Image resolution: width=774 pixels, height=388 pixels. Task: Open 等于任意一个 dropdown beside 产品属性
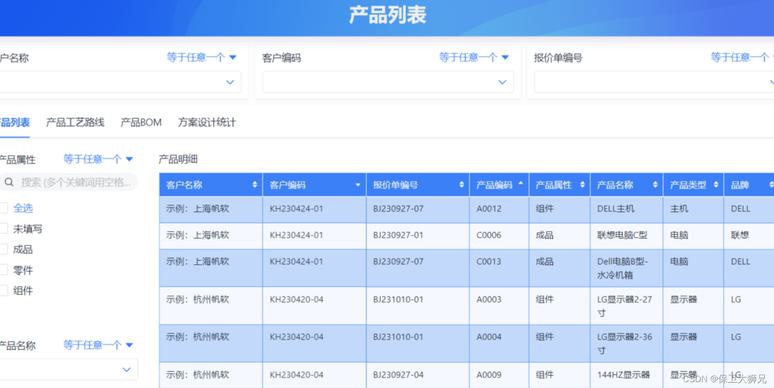pyautogui.click(x=98, y=159)
